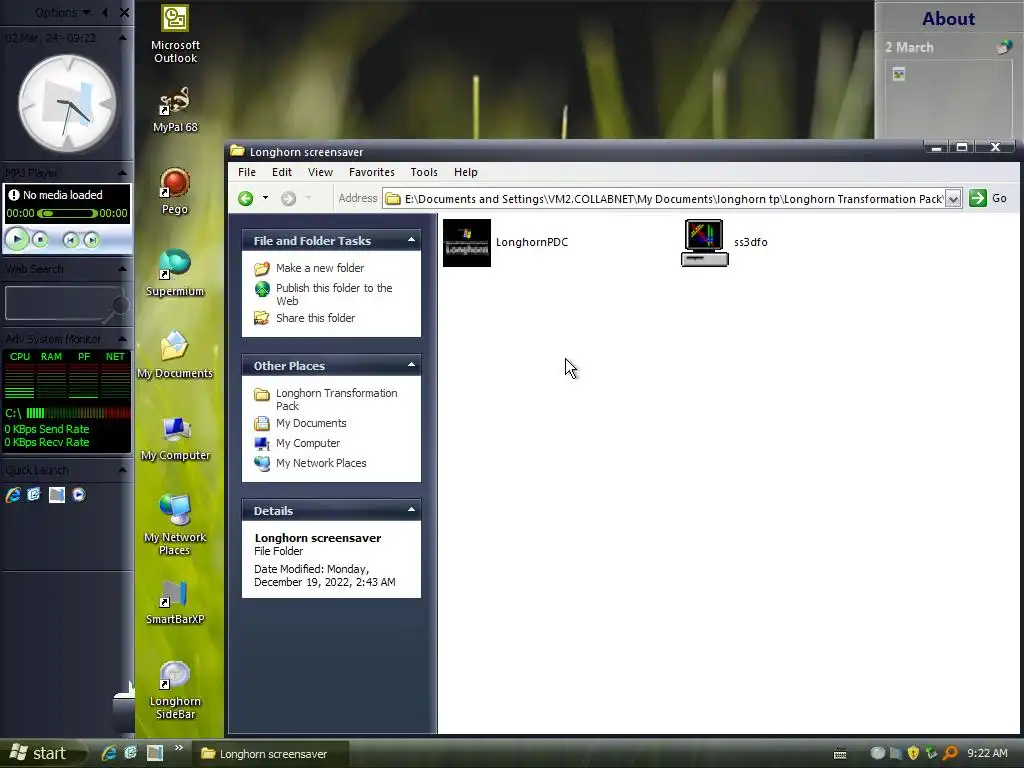Open Back button history dropdown arrow

tap(265, 198)
